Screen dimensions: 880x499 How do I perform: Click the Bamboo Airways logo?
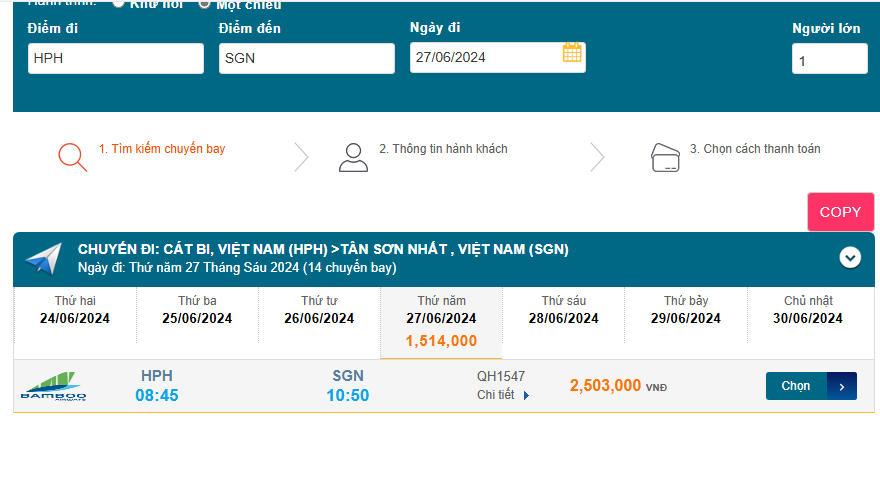coord(54,386)
